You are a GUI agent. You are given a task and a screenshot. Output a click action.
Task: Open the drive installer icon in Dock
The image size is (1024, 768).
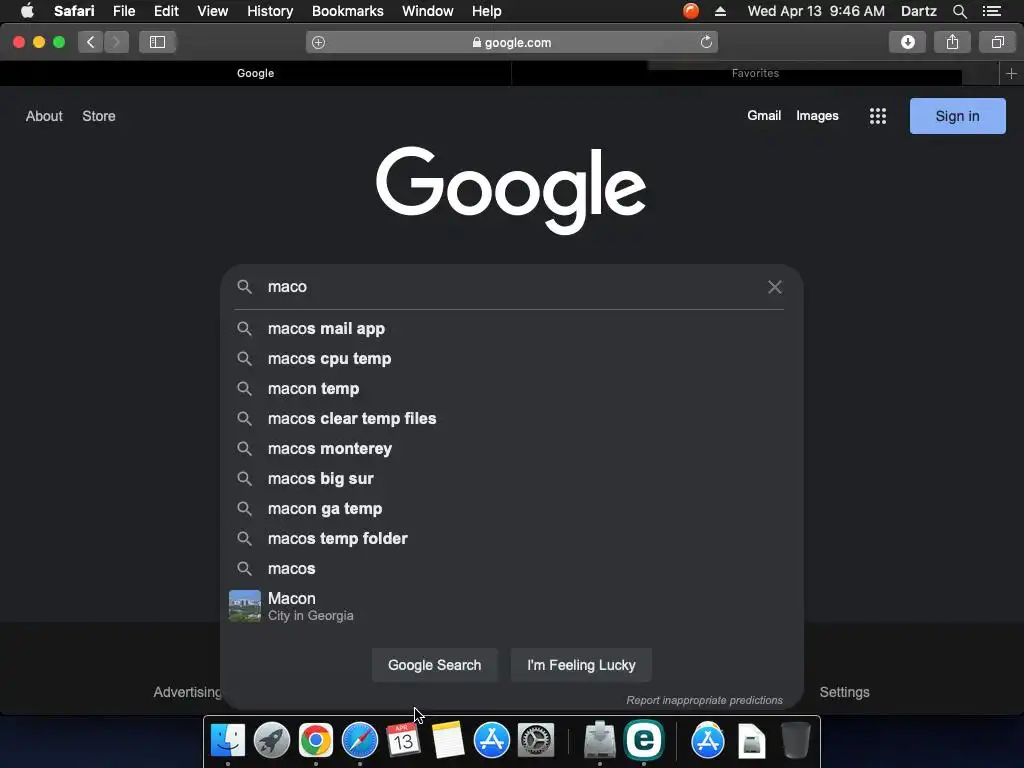pyautogui.click(x=600, y=741)
